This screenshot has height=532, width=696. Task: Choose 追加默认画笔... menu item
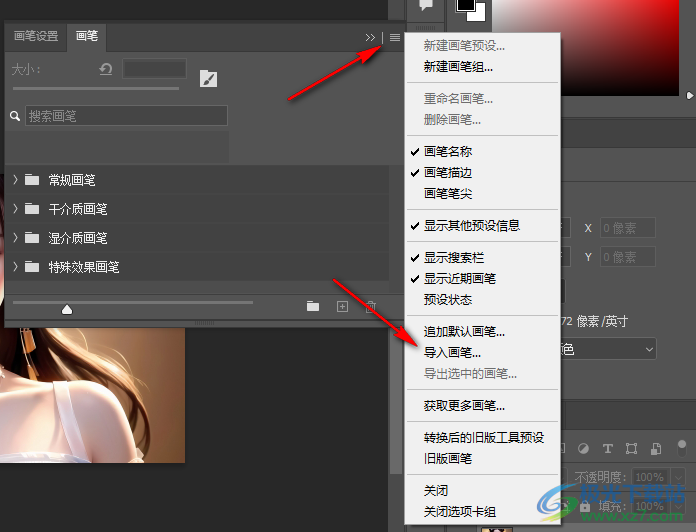[464, 331]
